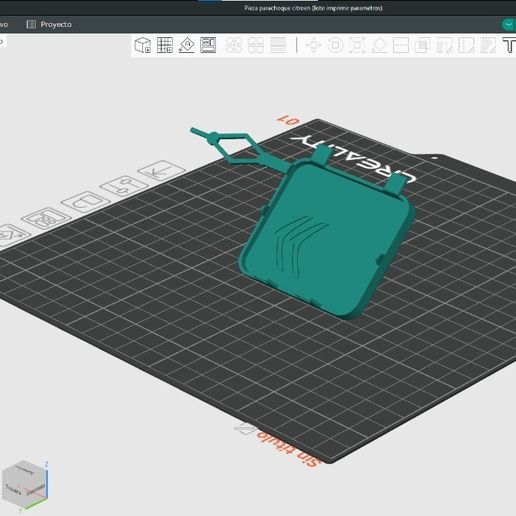Screen dimensions: 516x516
Task: Open the Color painting tool
Action: pos(488,45)
